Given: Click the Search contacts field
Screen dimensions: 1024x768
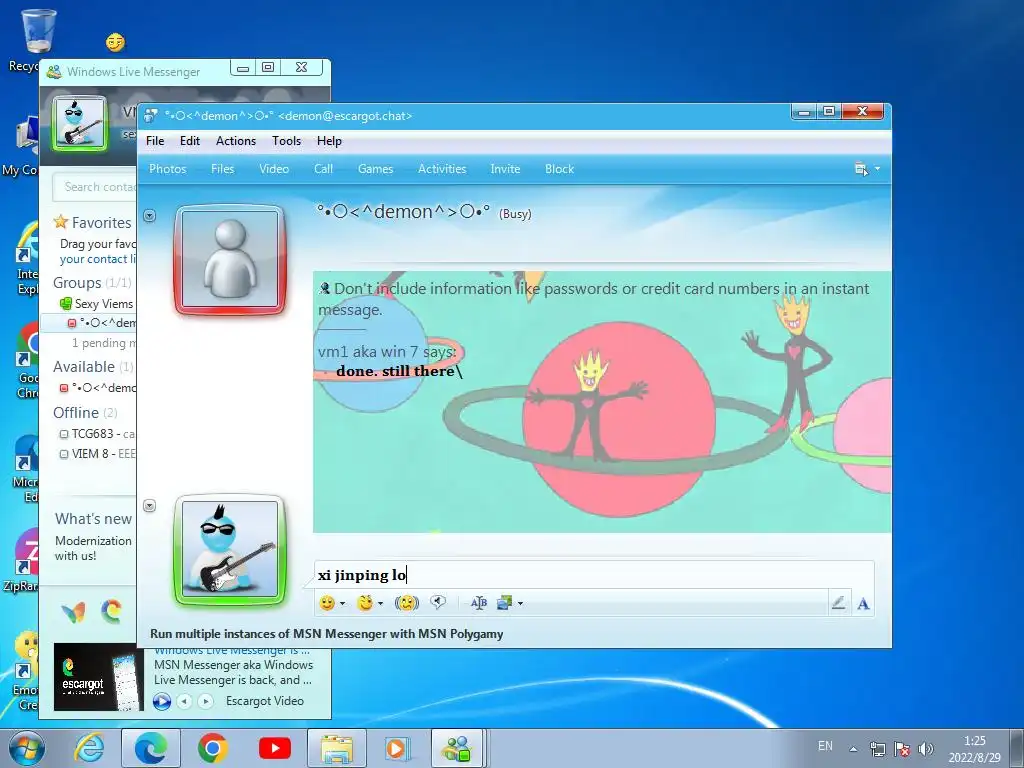Looking at the screenshot, I should (95, 187).
